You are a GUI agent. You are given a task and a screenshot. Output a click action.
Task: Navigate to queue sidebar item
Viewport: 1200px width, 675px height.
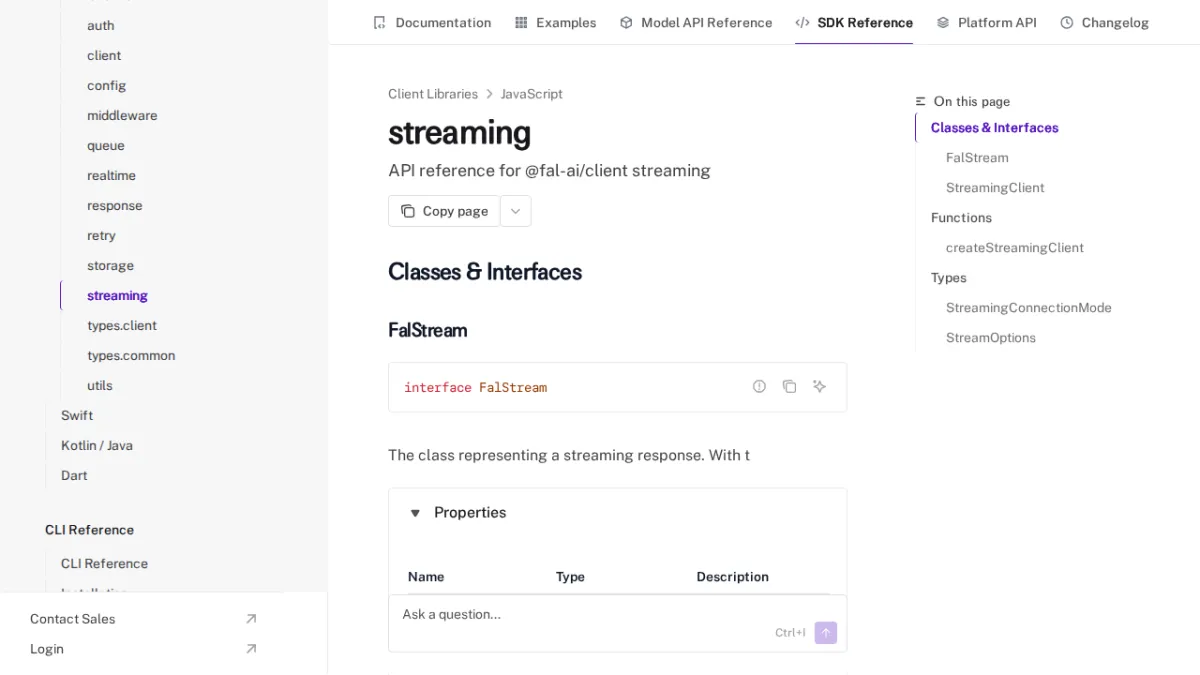point(106,145)
